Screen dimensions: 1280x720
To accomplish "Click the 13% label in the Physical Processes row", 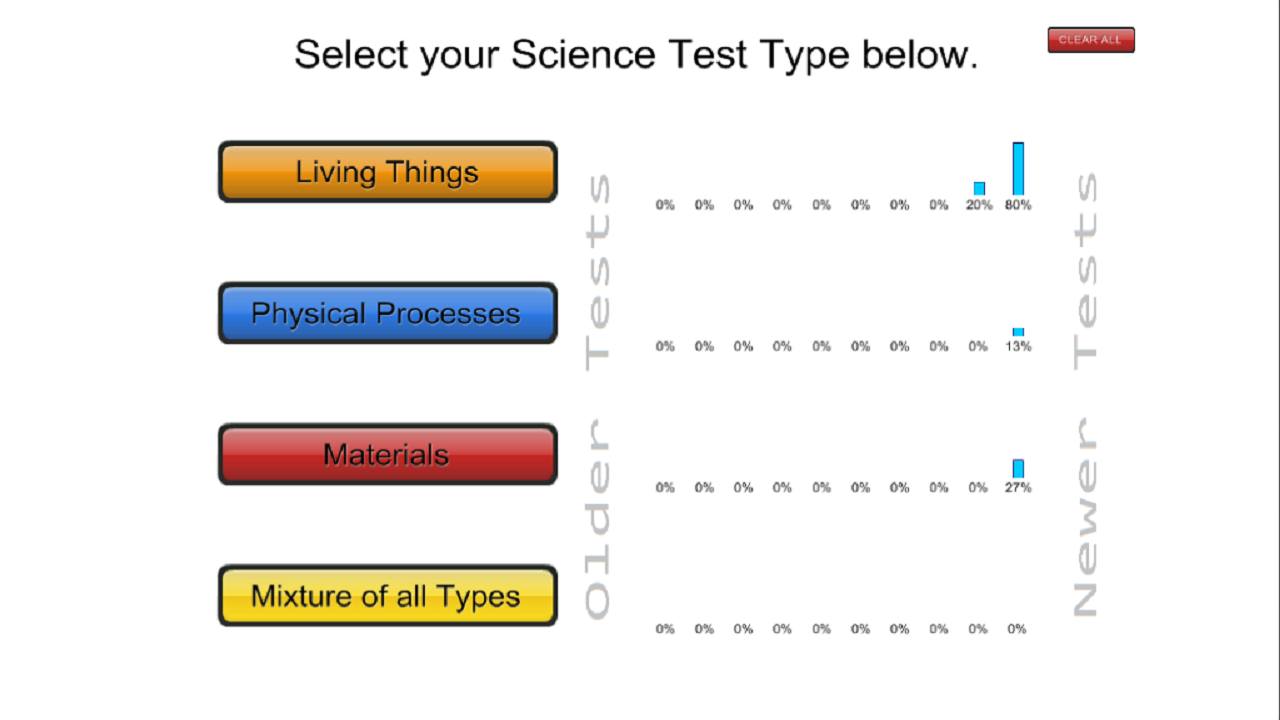I will [1017, 347].
